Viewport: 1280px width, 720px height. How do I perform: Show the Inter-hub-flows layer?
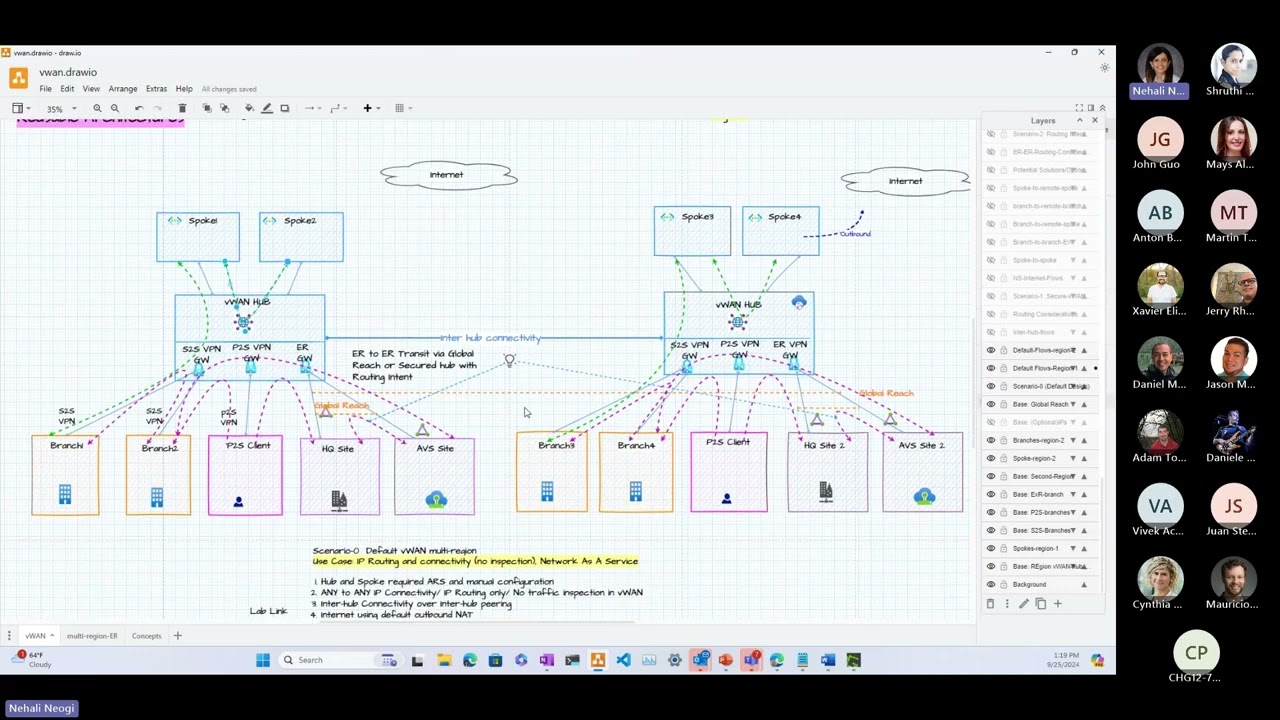click(991, 332)
